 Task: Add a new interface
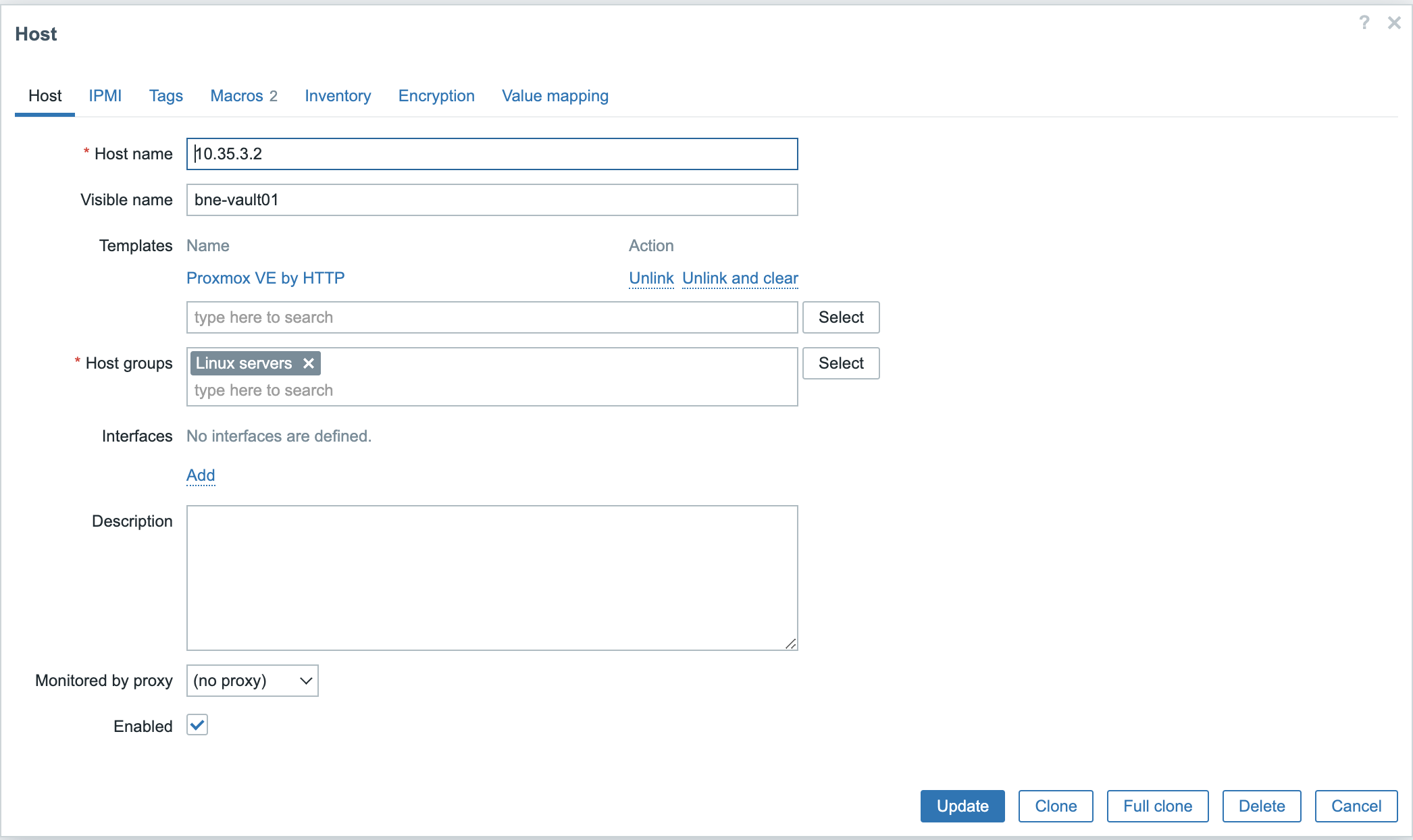tap(201, 475)
